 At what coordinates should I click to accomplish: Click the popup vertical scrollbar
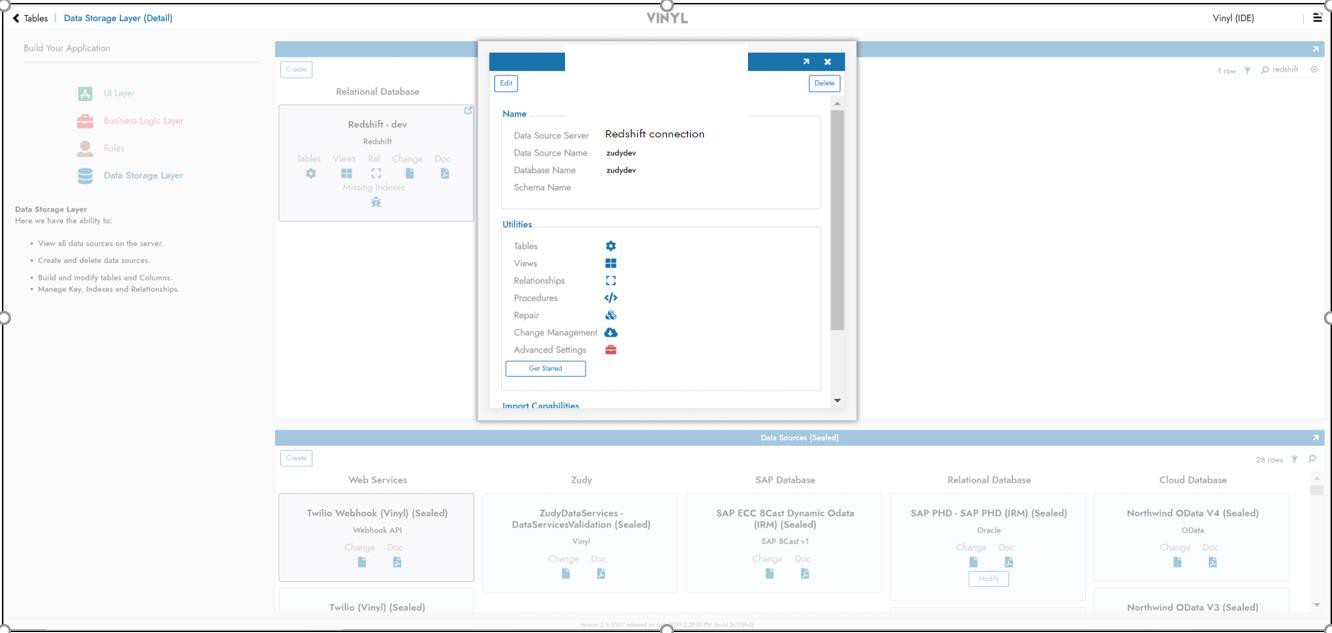point(837,220)
